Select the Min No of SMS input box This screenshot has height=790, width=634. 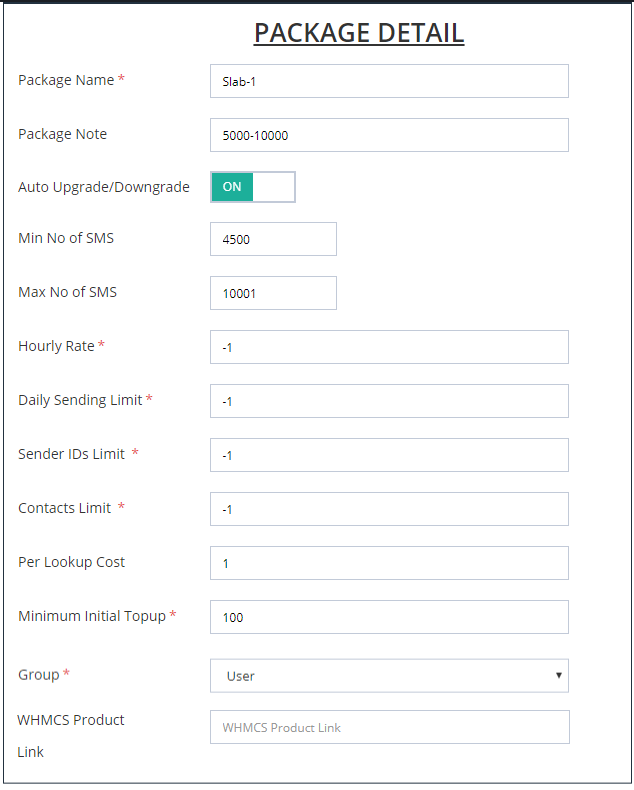pos(273,239)
